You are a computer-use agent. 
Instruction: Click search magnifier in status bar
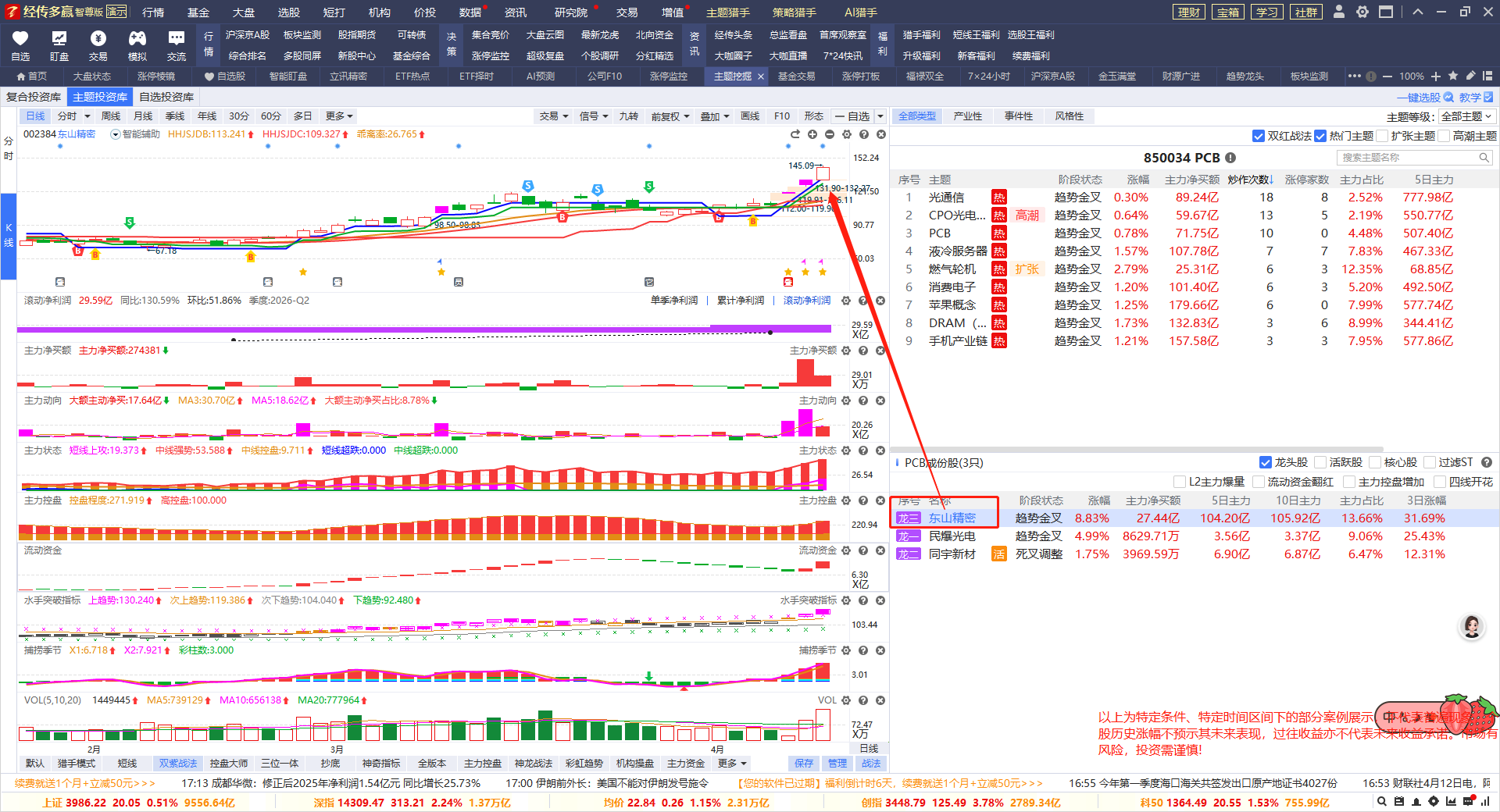1382,801
